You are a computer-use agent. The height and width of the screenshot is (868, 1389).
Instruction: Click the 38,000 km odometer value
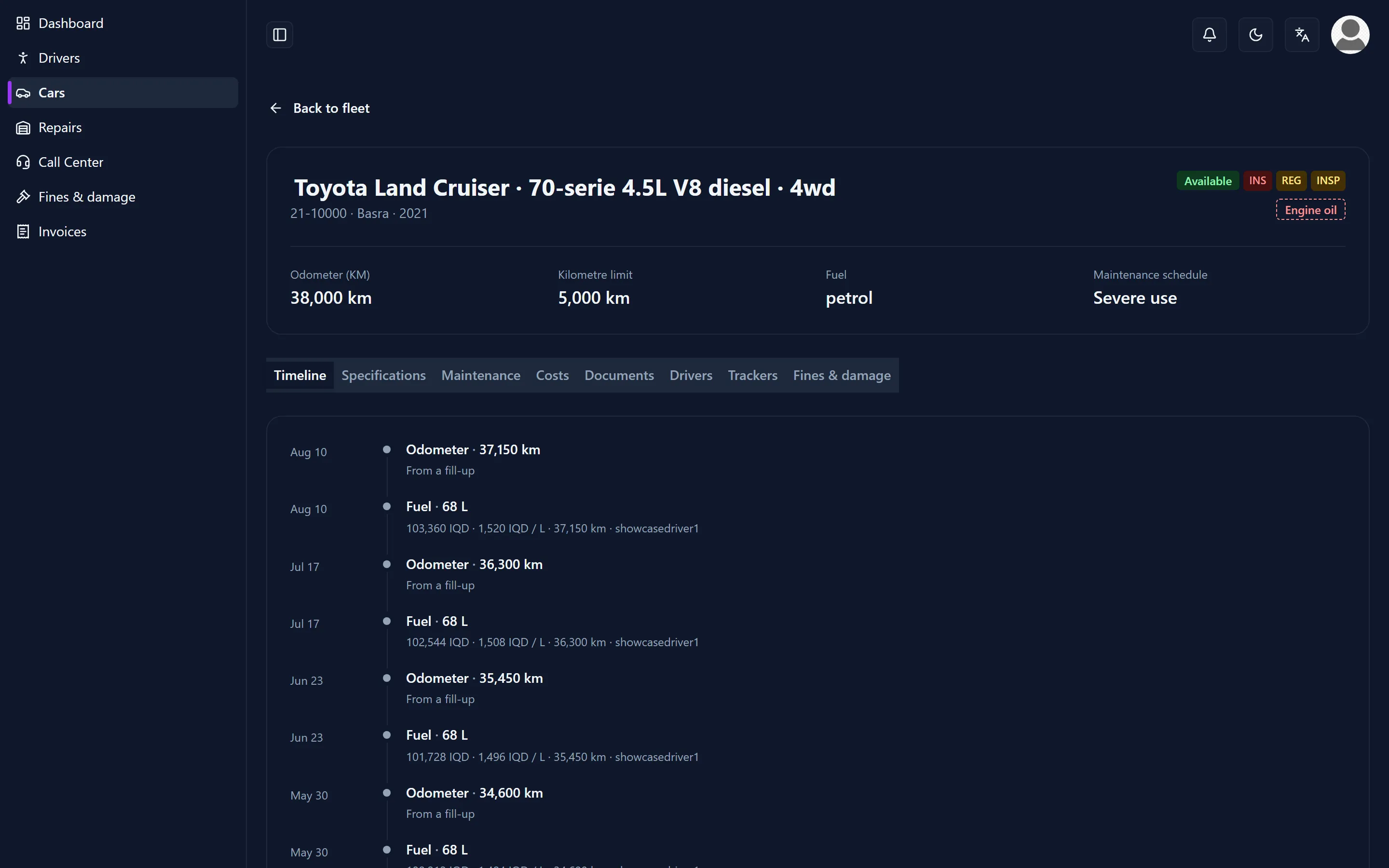(330, 298)
